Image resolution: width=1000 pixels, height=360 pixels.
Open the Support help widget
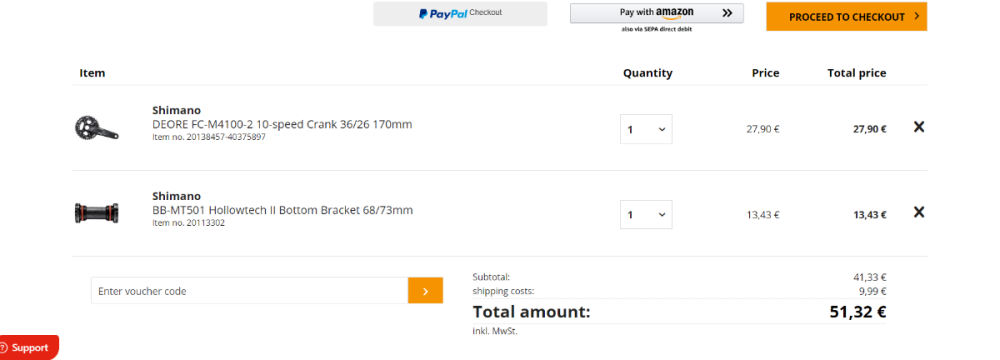[x=29, y=348]
